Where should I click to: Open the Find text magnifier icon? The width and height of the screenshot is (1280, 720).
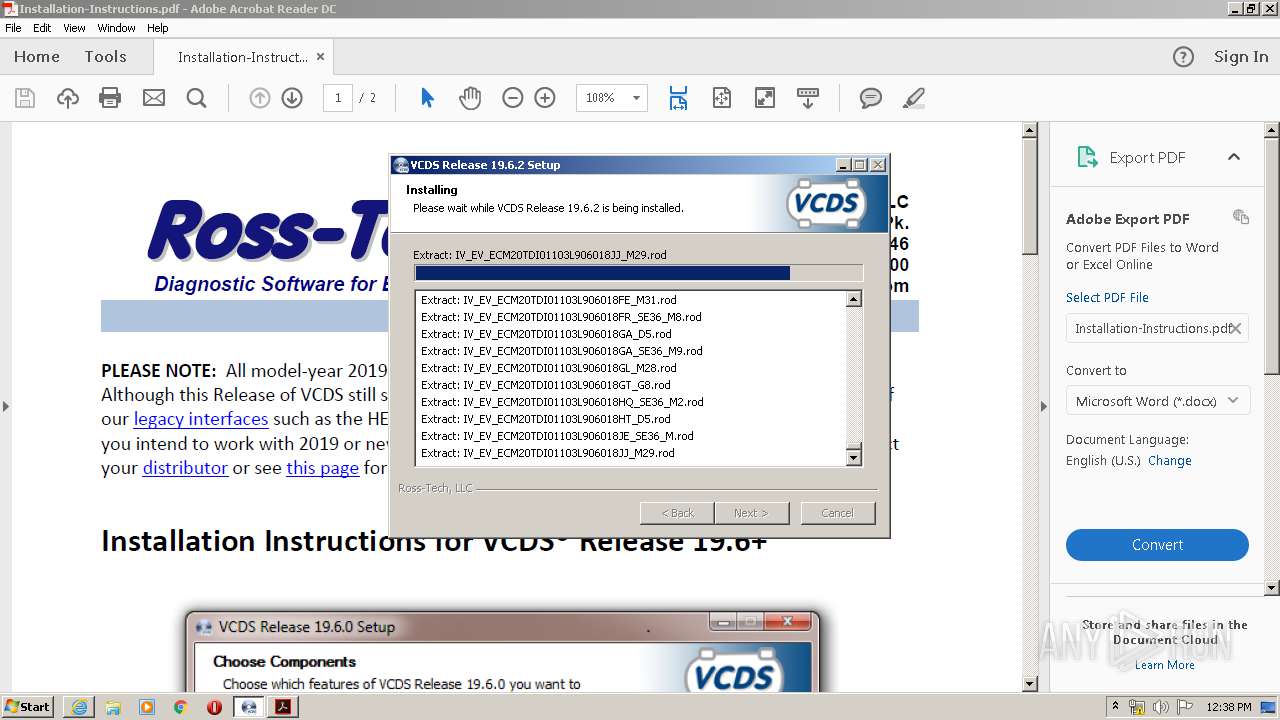[197, 98]
